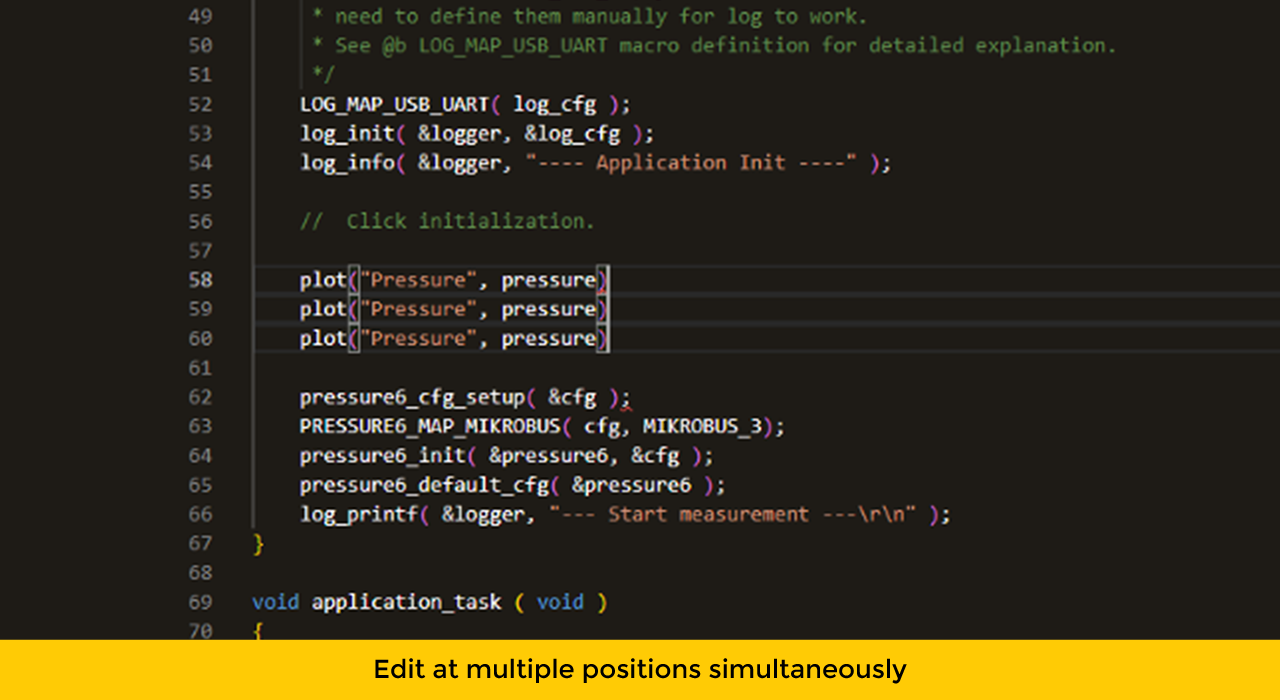Select line number 60 in the gutter
The height and width of the screenshot is (700, 1280).
[200, 338]
